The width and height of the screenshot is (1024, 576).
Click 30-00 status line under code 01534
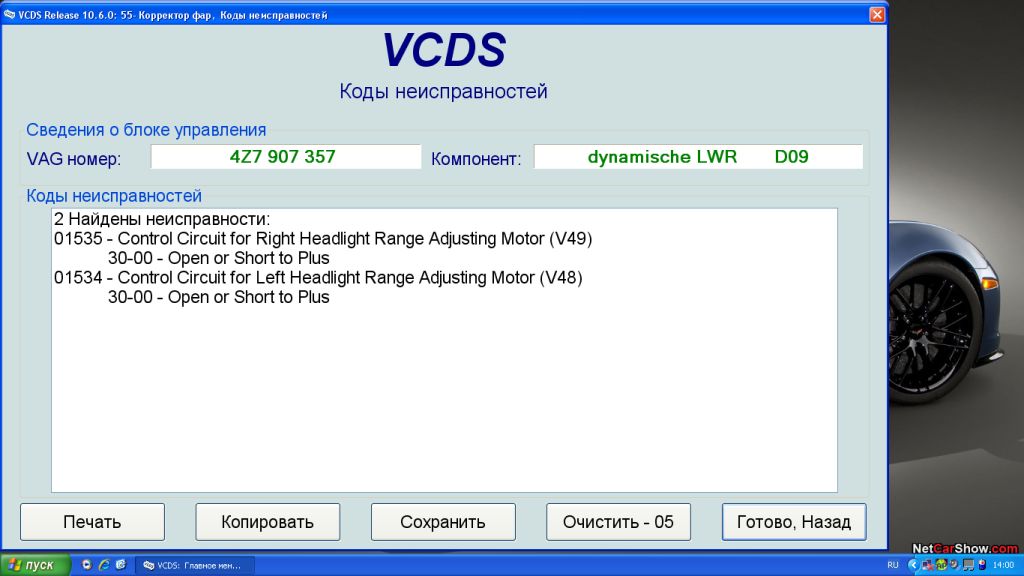219,297
